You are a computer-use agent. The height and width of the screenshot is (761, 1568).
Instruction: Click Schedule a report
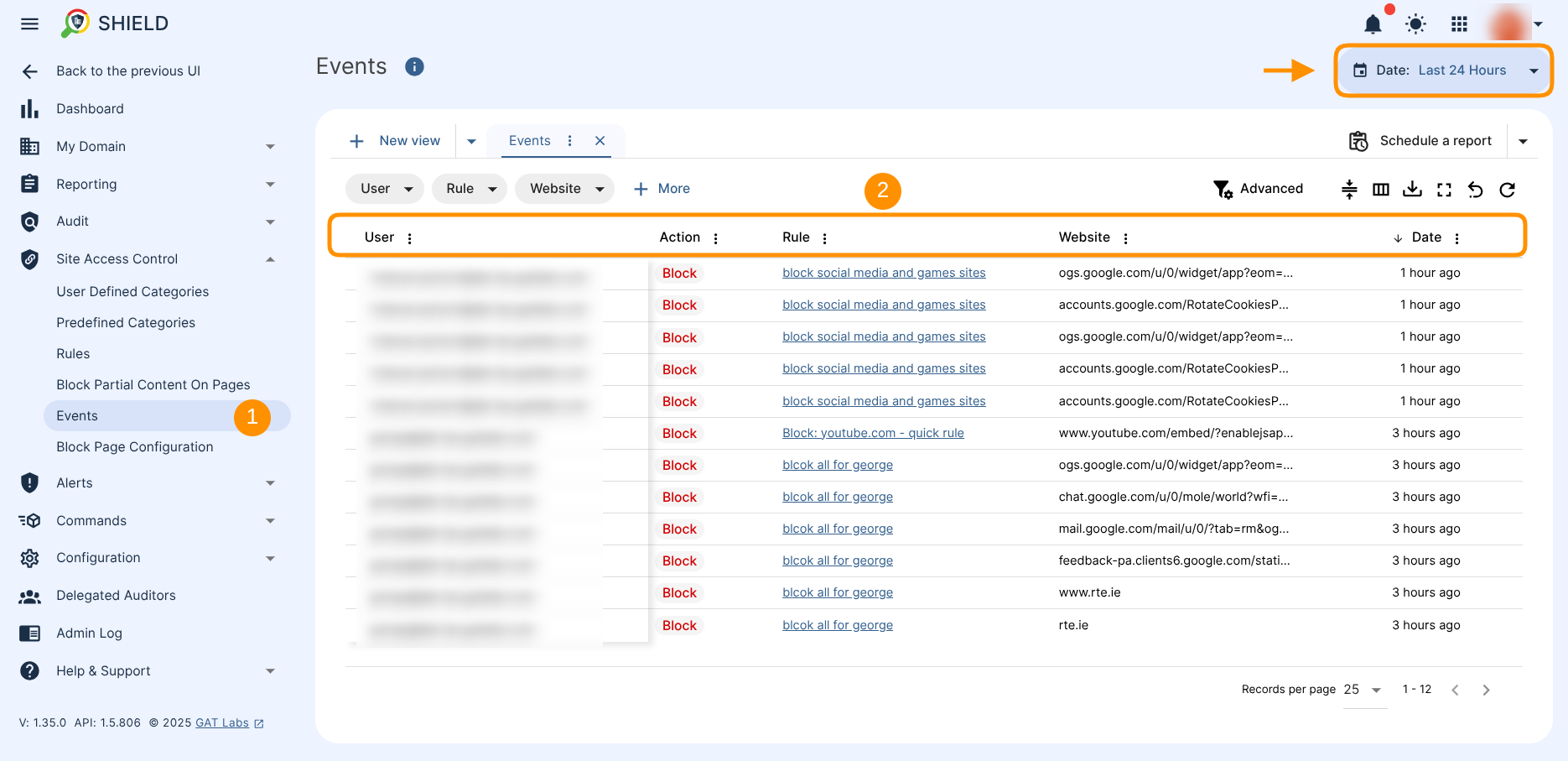[1420, 141]
